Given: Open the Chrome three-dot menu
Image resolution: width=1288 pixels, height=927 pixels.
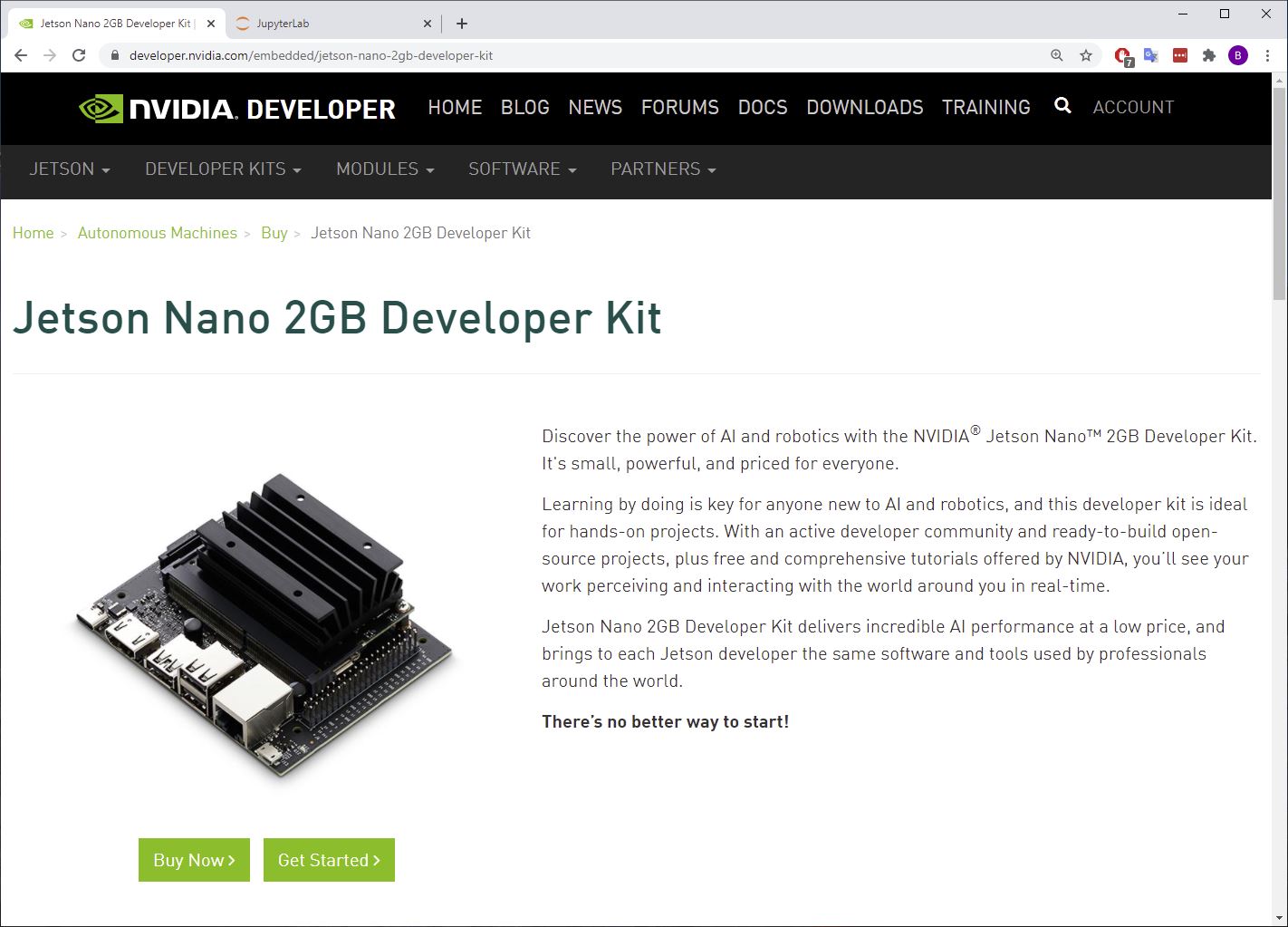Looking at the screenshot, I should (1266, 55).
